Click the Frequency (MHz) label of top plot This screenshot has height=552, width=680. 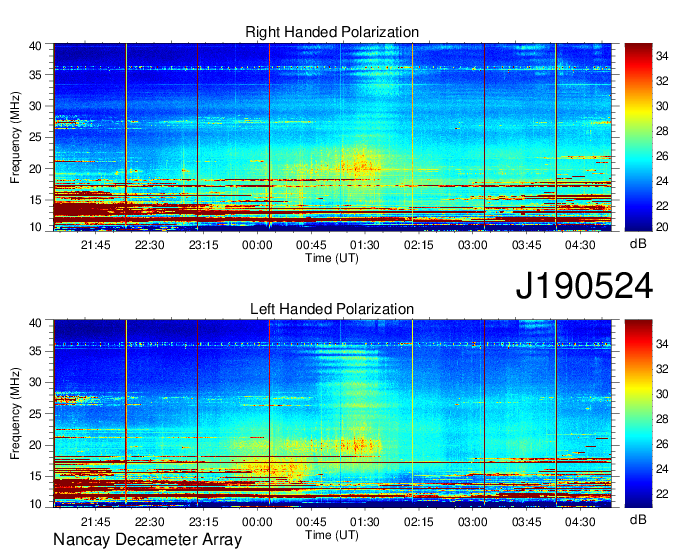pos(15,137)
